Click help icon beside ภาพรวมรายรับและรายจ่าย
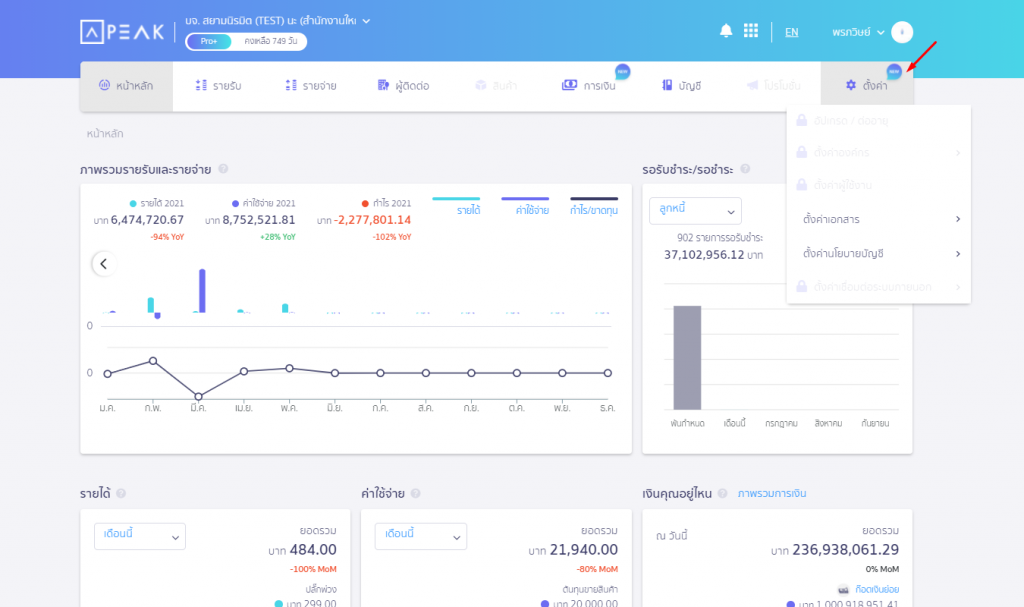Viewport: 1024px width, 607px height. (223, 169)
